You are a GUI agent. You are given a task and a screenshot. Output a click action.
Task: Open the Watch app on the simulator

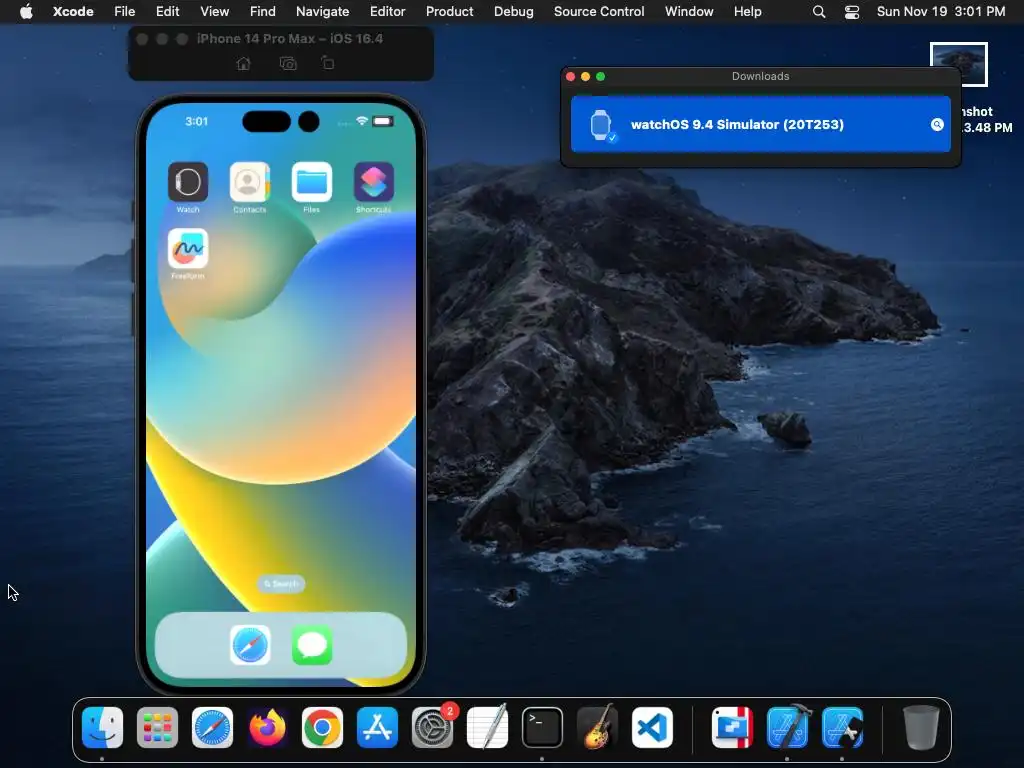coord(188,182)
